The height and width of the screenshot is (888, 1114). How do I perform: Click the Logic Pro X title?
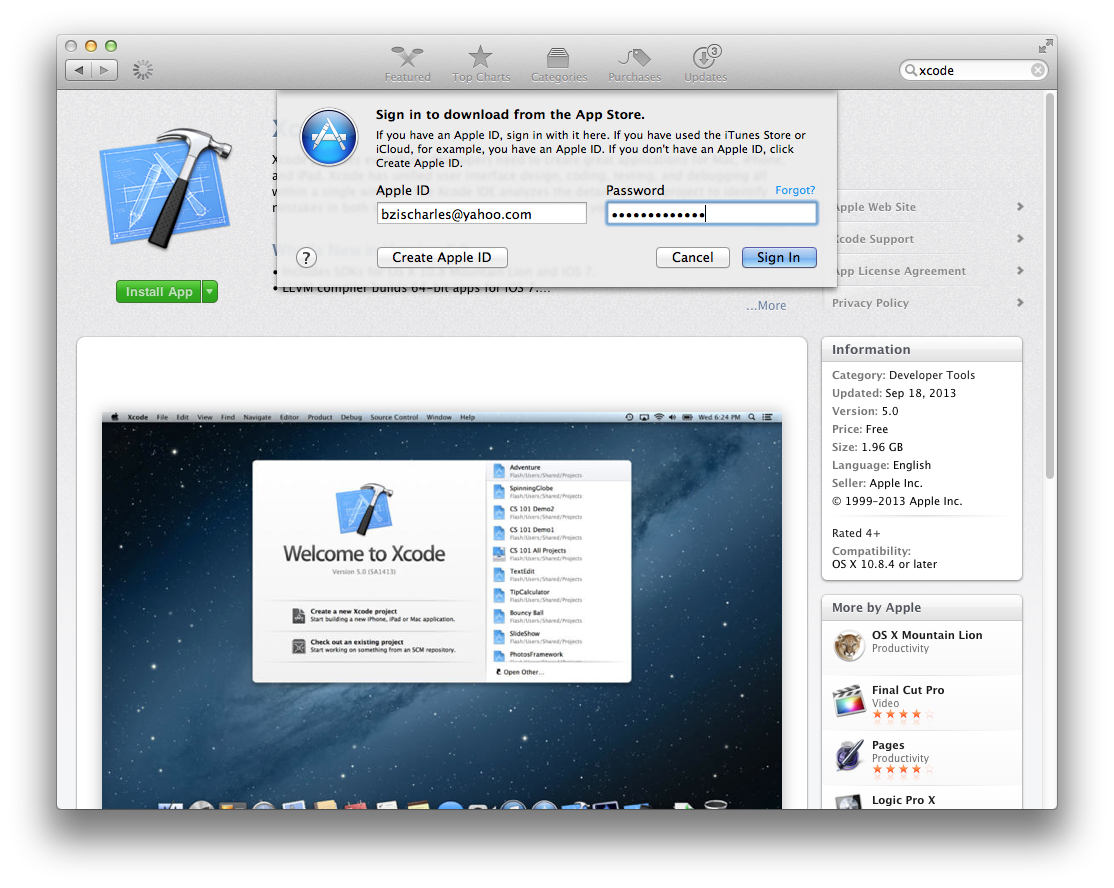coord(904,800)
